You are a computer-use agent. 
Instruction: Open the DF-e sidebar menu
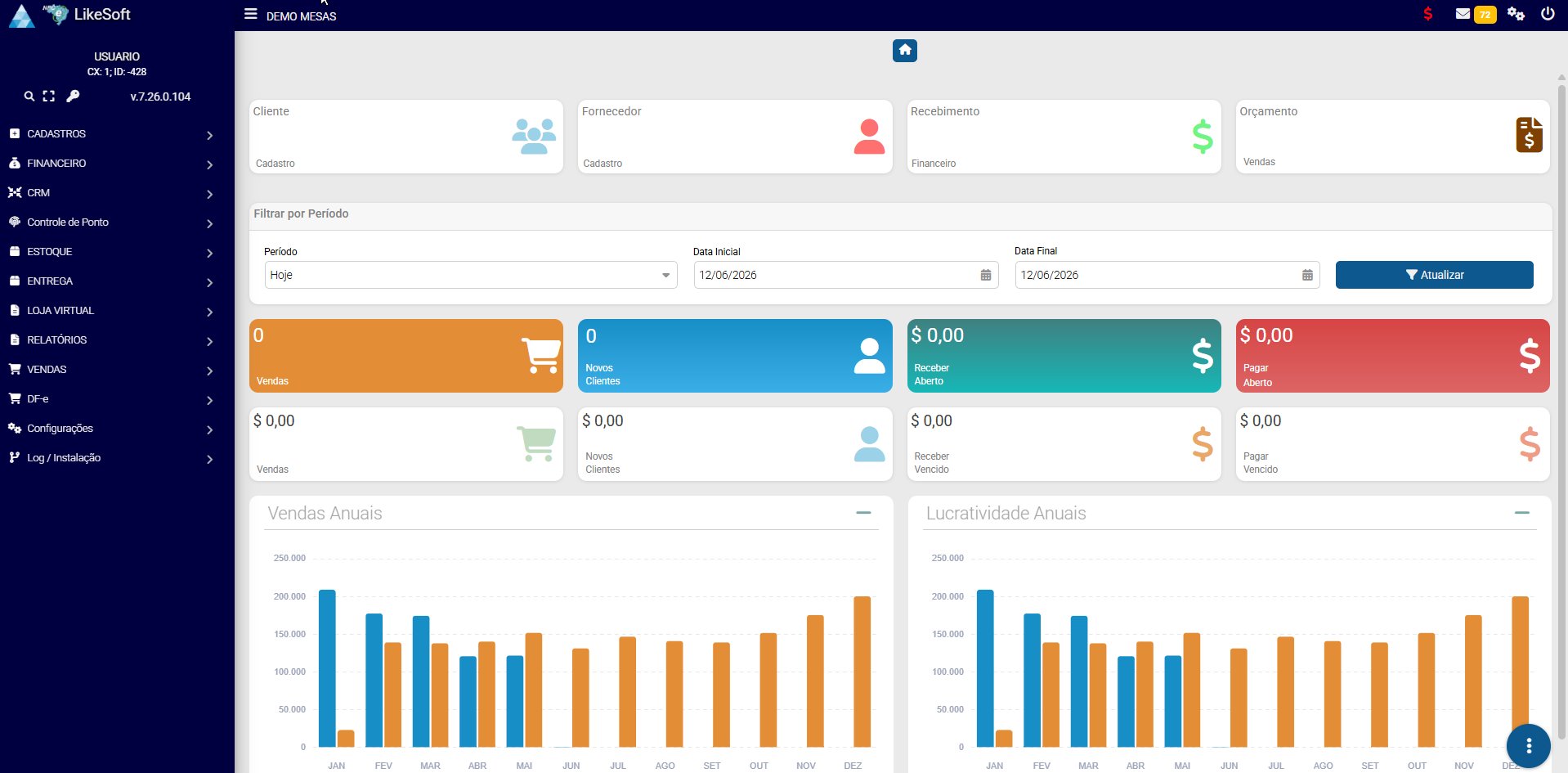point(117,399)
